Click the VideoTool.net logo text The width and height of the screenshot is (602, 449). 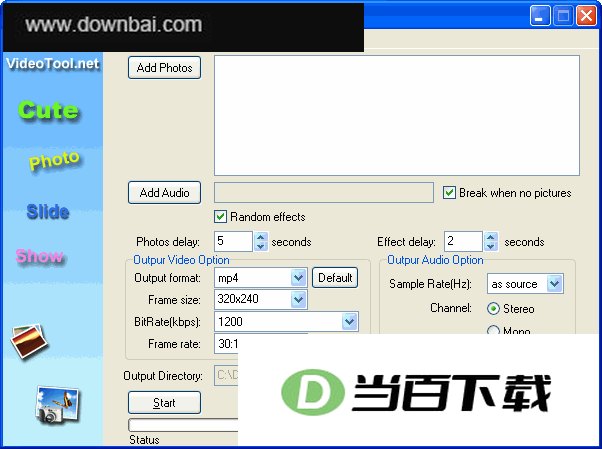(x=53, y=63)
